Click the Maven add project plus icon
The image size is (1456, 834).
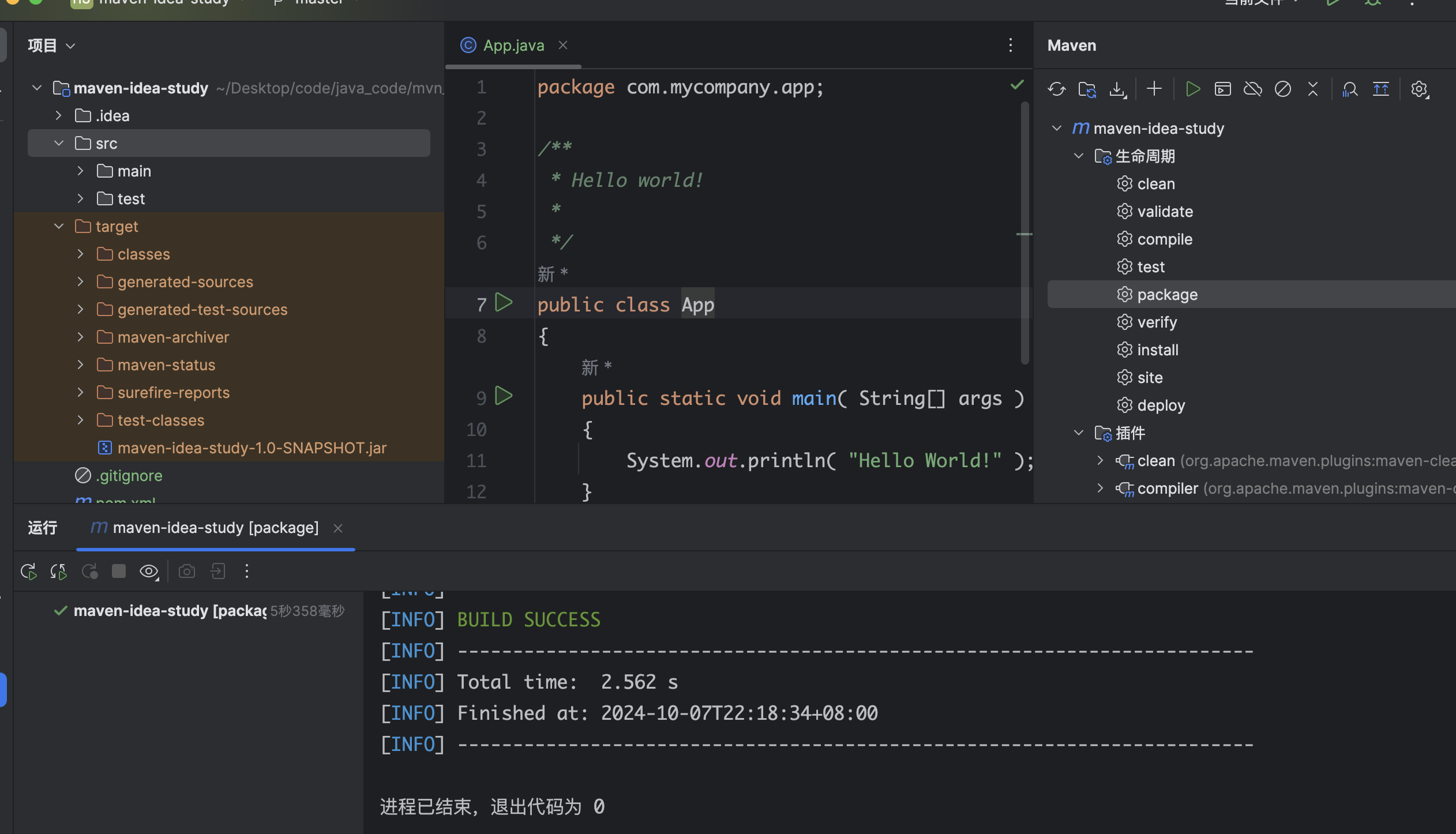[1154, 89]
